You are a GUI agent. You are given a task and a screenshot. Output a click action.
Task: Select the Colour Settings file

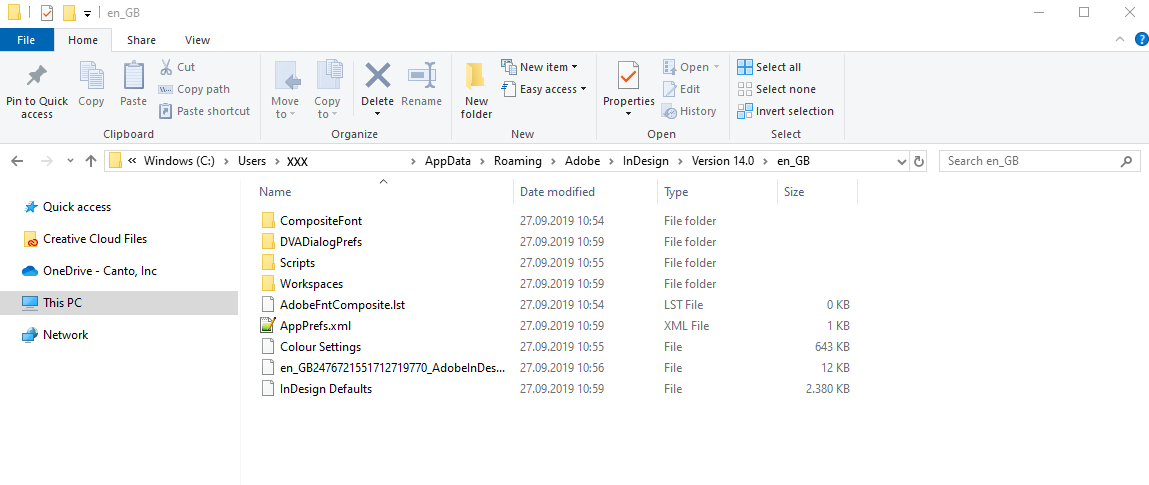pos(320,347)
